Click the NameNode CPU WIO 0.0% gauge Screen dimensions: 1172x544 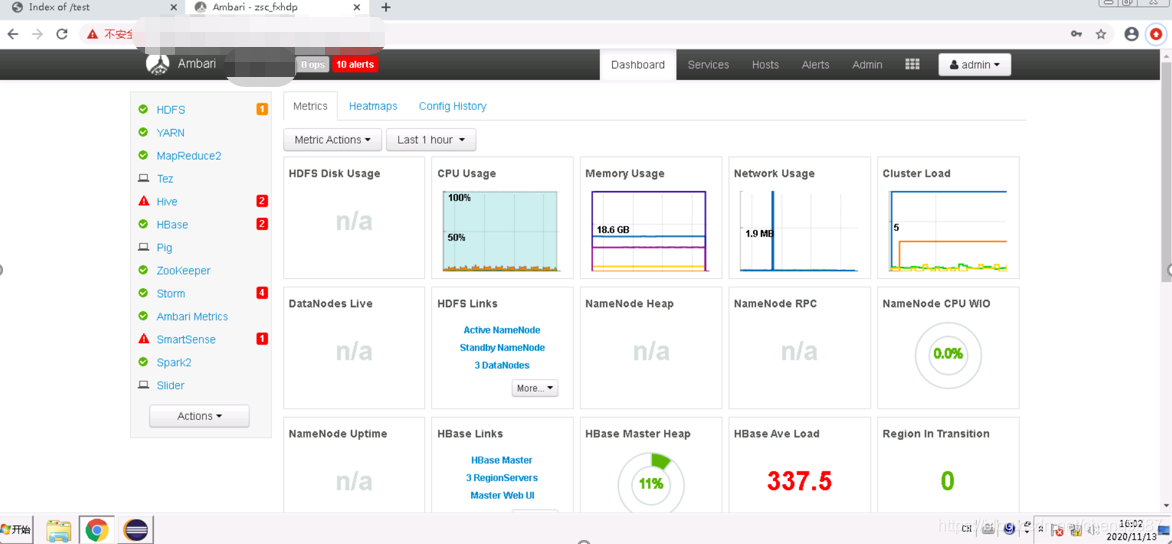(x=948, y=353)
